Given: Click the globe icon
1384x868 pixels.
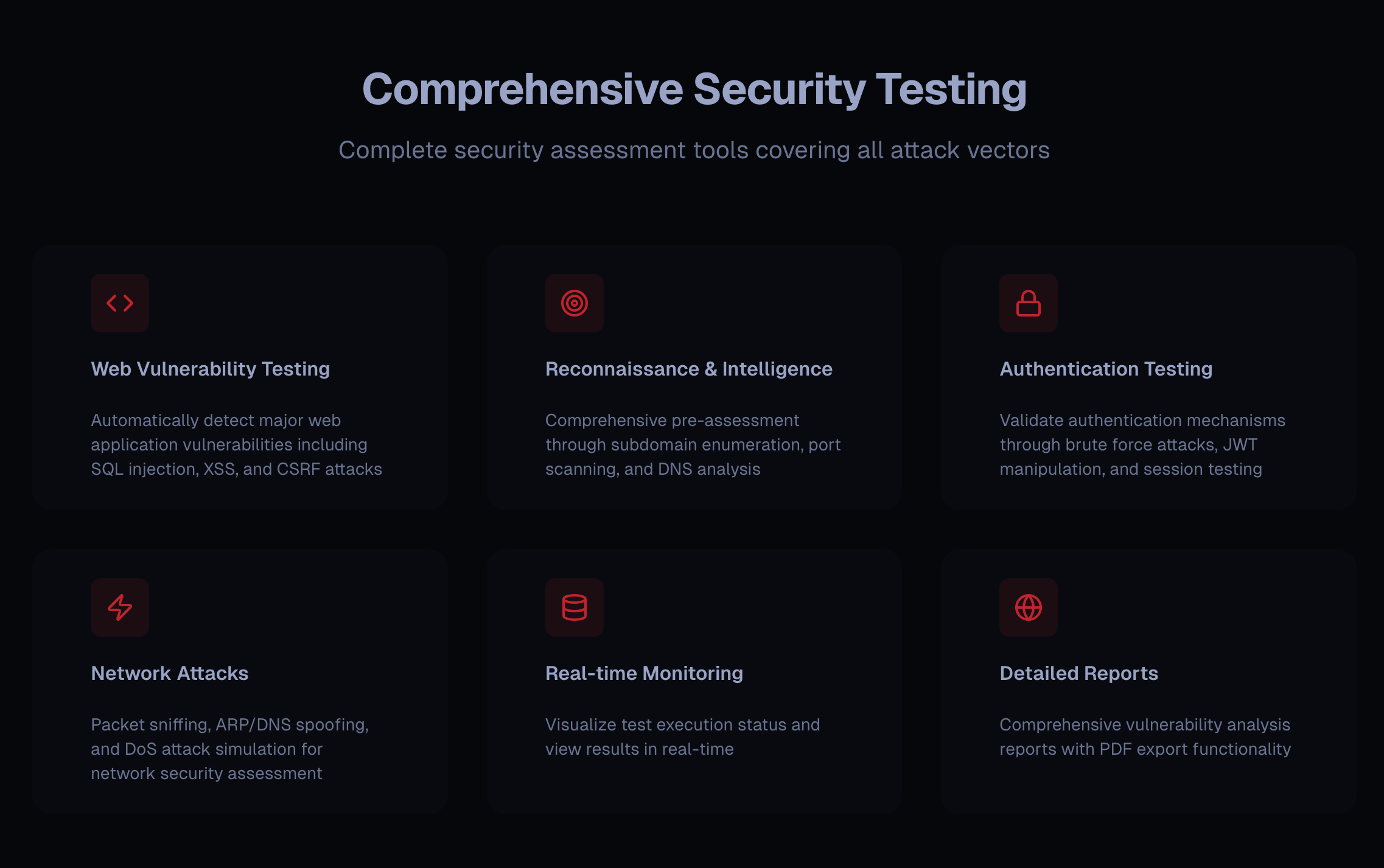Looking at the screenshot, I should [1029, 607].
